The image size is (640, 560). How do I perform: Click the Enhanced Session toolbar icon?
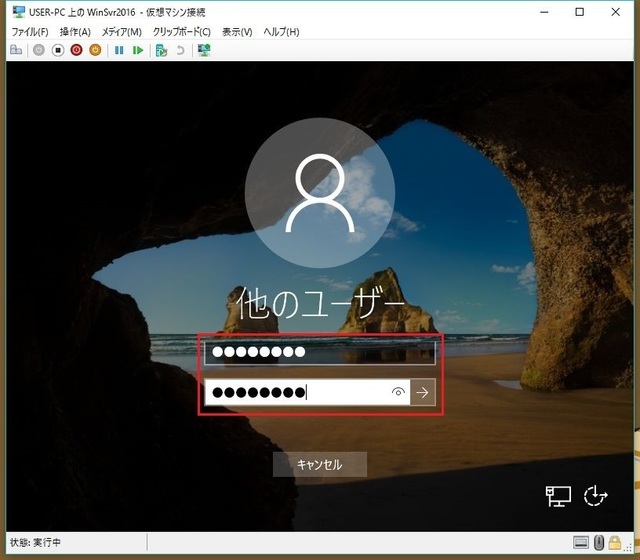(204, 49)
